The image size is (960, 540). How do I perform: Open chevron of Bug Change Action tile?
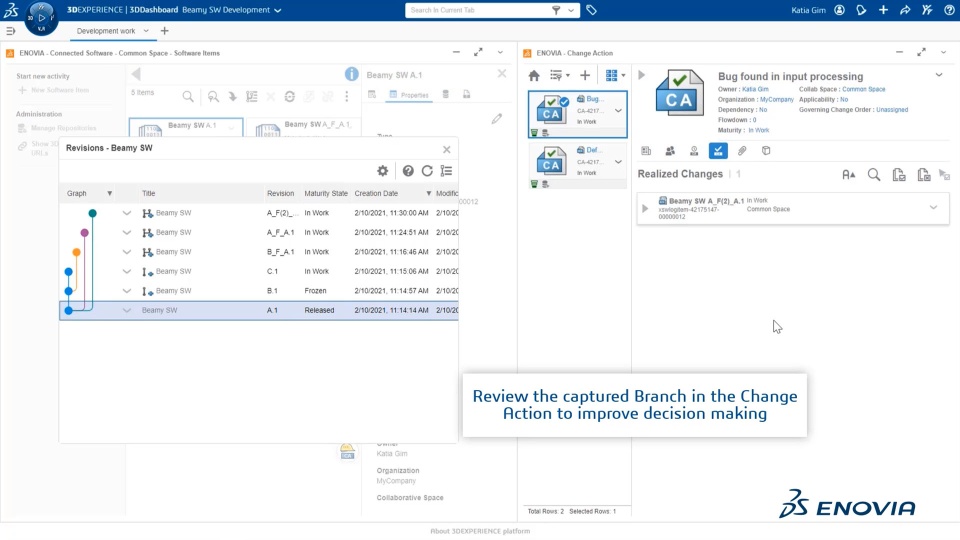618,111
